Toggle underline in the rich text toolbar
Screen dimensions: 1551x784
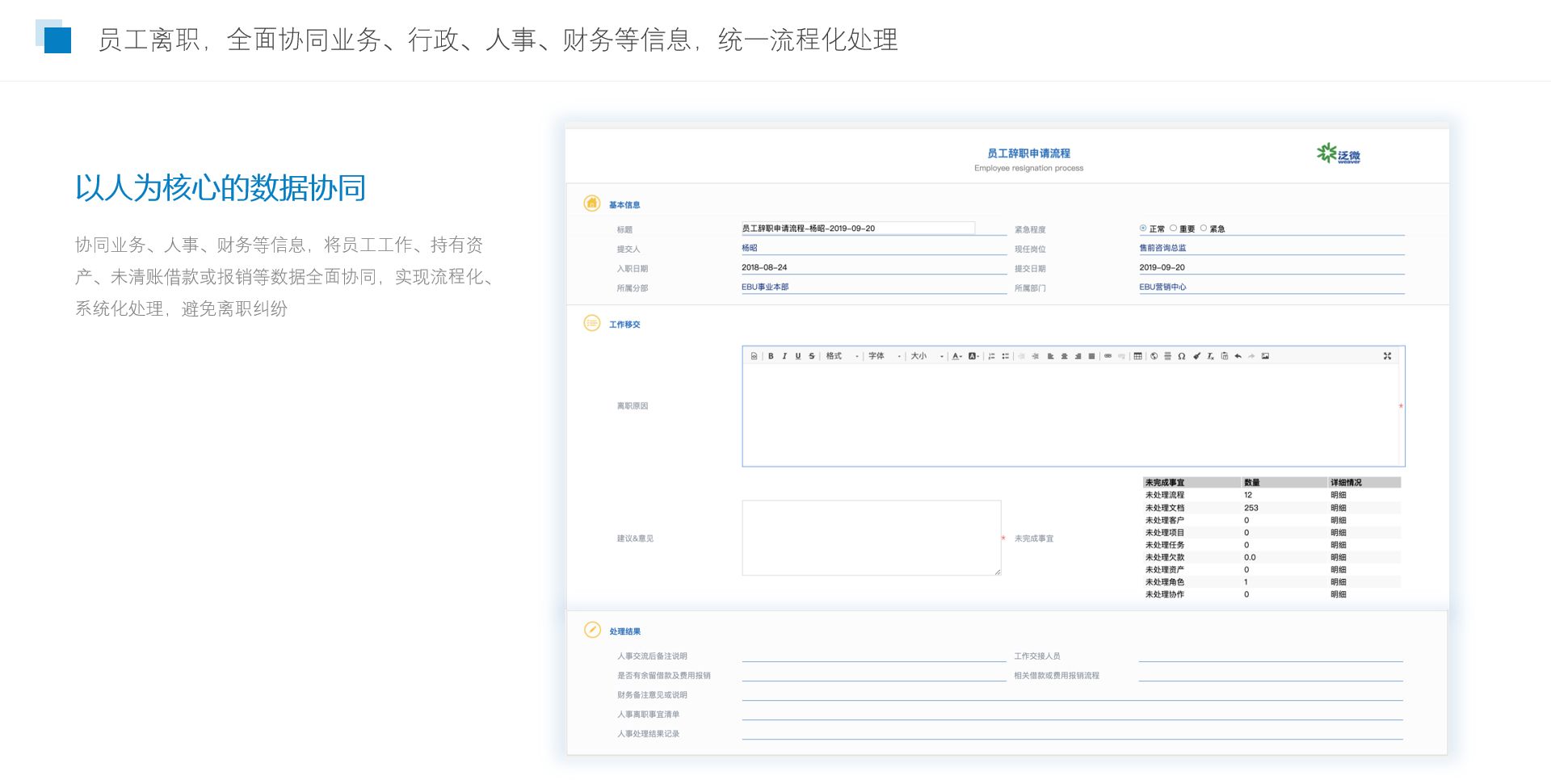click(798, 356)
